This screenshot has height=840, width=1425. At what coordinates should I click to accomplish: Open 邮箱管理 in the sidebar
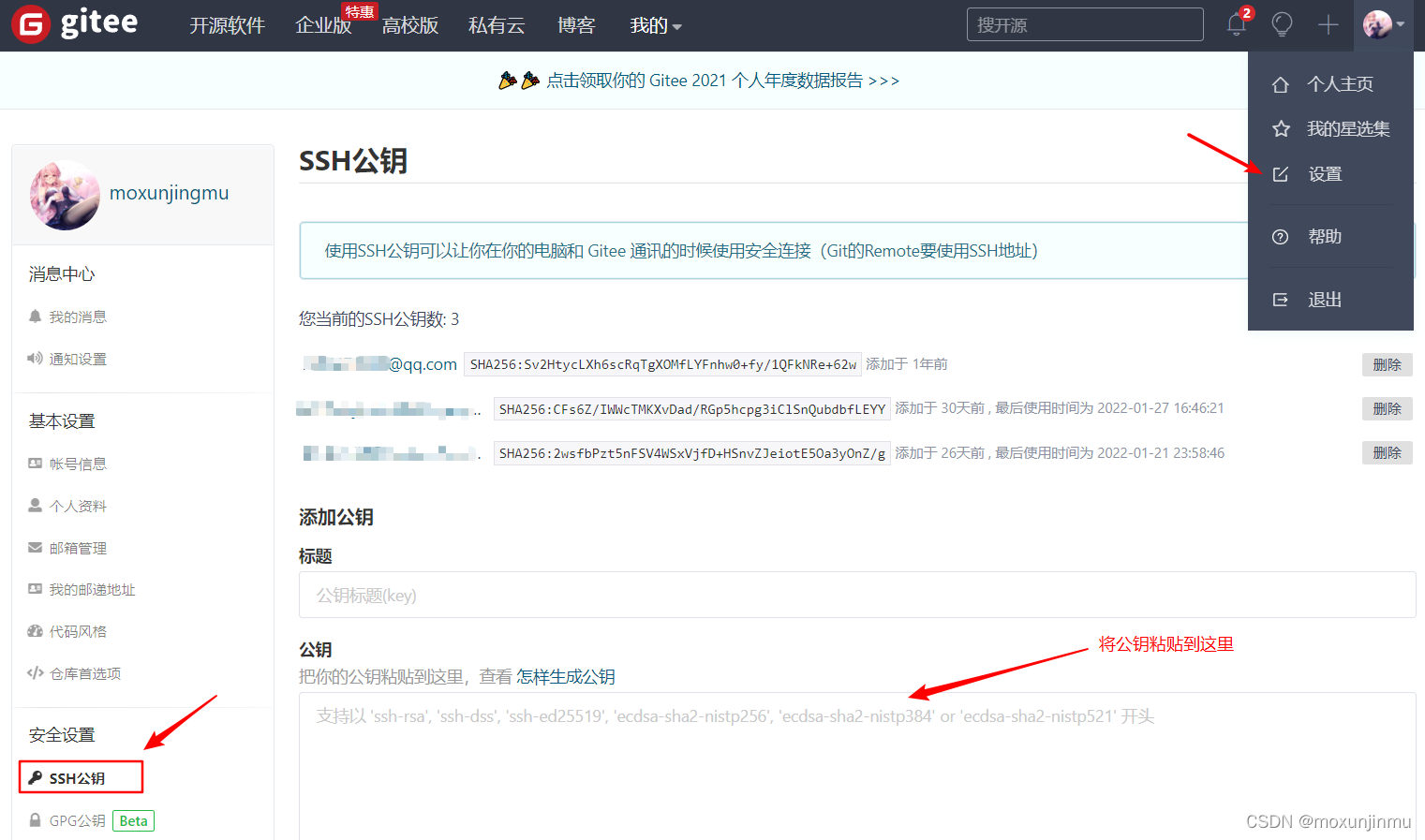[x=78, y=549]
